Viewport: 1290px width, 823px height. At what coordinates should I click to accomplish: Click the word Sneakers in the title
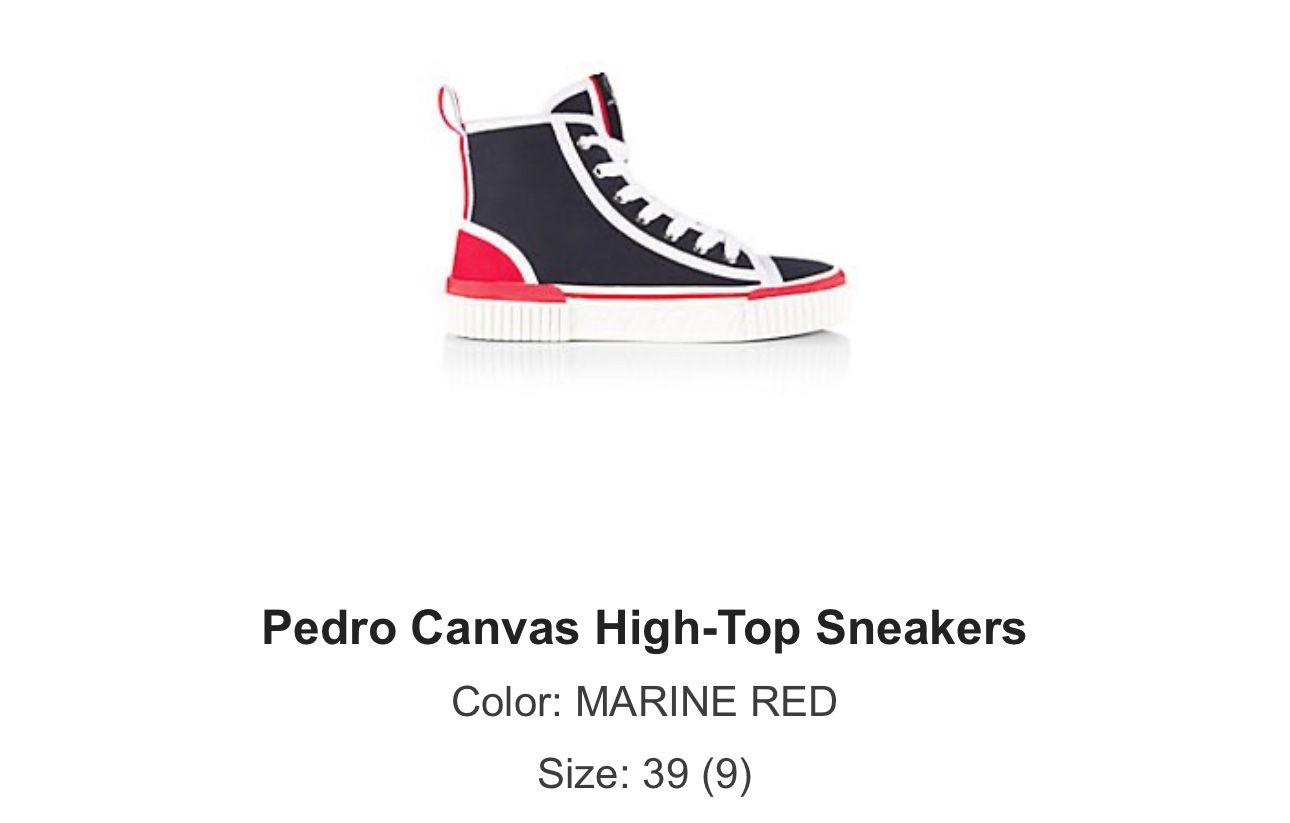pos(921,629)
